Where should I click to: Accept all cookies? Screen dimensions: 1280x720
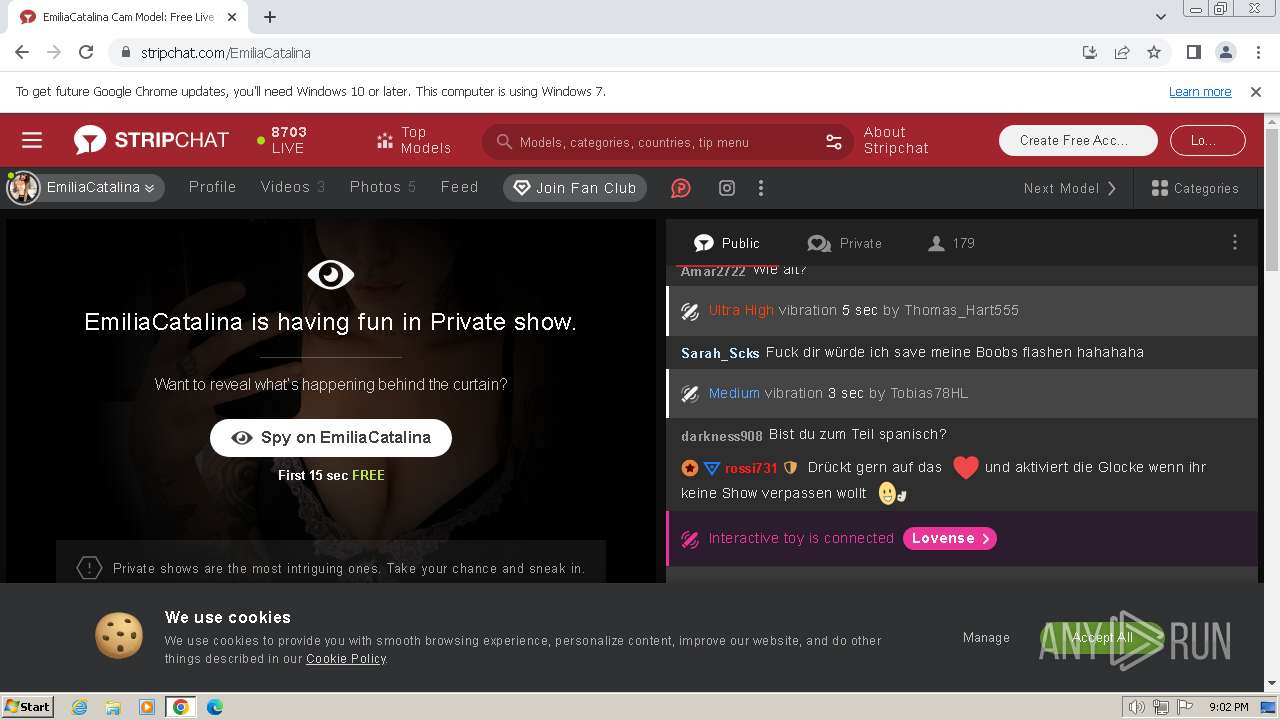click(1102, 637)
